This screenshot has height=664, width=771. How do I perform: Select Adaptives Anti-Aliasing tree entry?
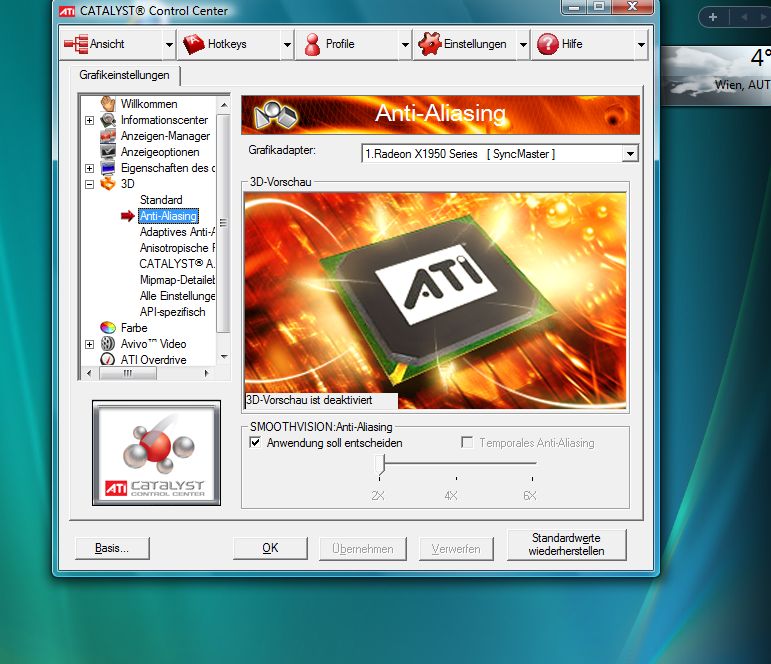coord(177,232)
